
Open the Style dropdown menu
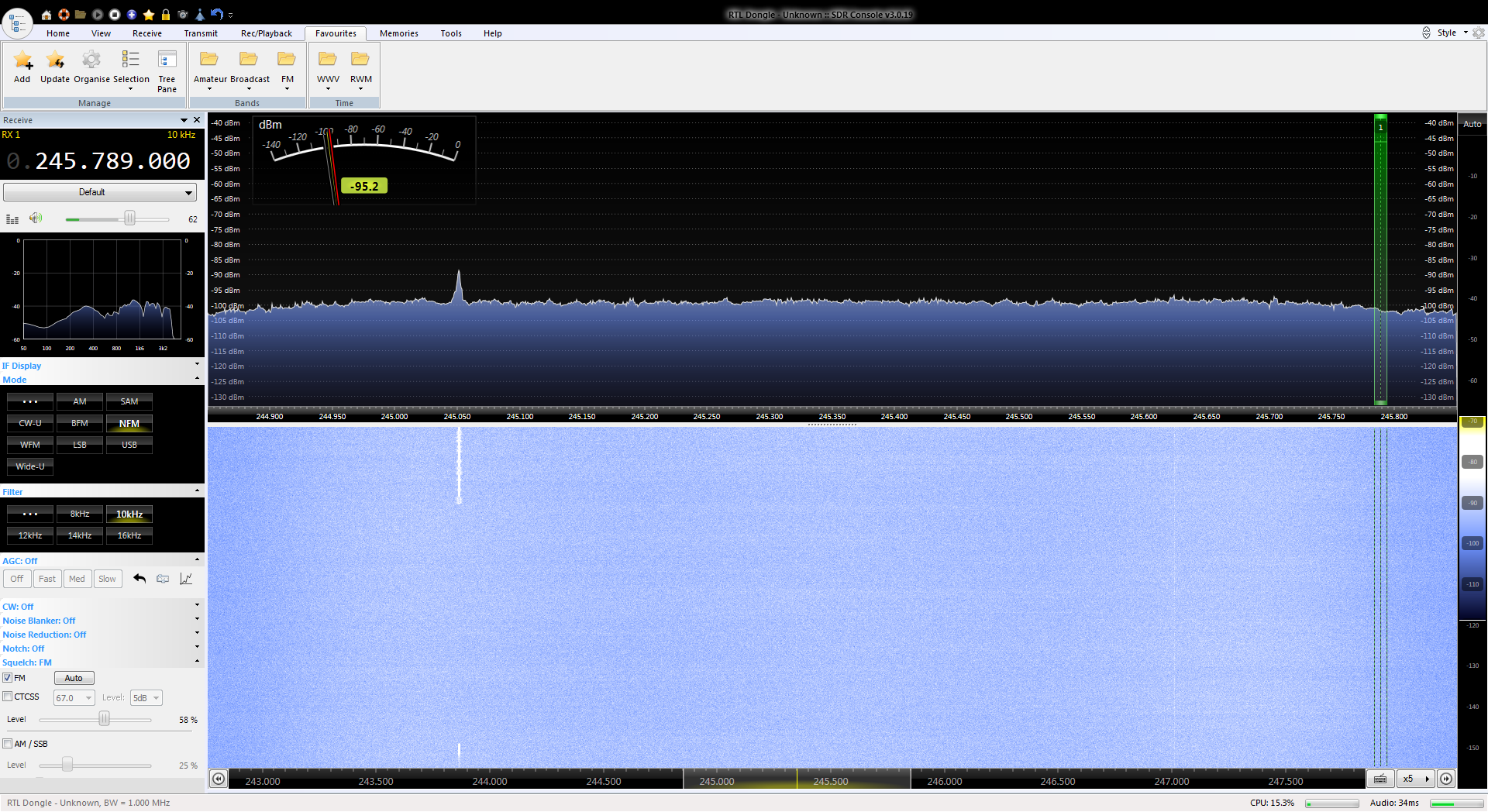coord(1452,33)
